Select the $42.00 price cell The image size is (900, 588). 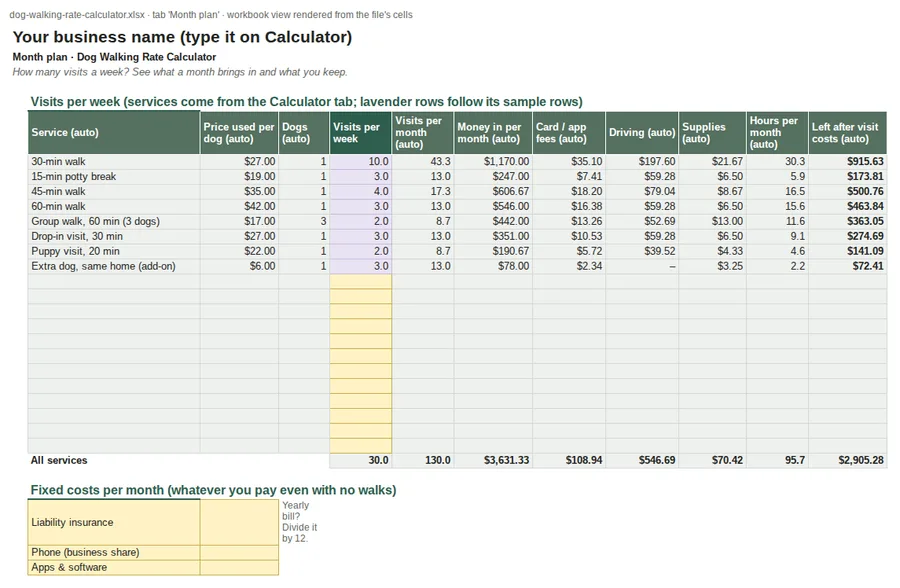[239, 207]
